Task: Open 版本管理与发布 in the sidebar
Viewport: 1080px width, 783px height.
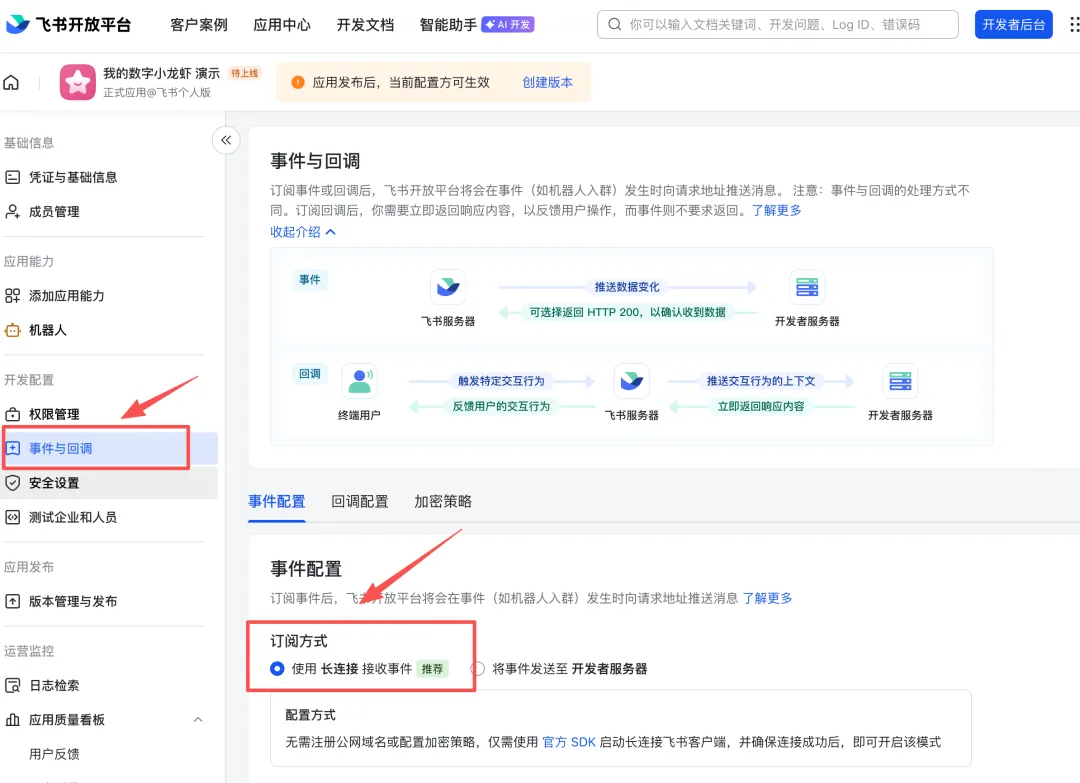Action: (73, 601)
